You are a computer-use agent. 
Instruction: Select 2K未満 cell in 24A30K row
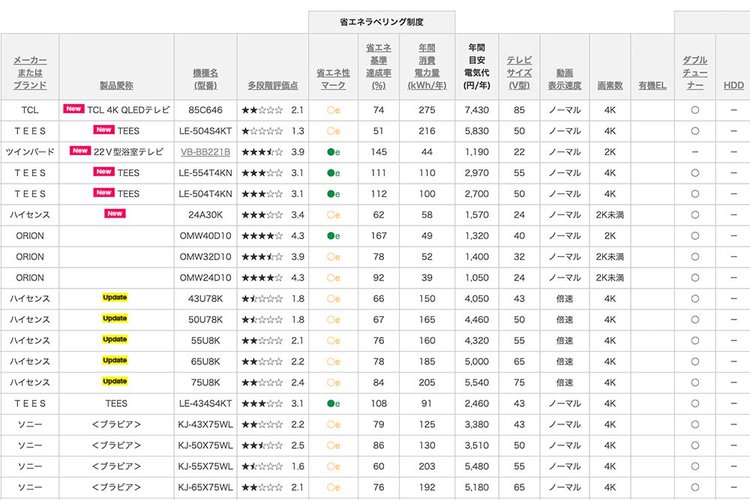pos(610,215)
